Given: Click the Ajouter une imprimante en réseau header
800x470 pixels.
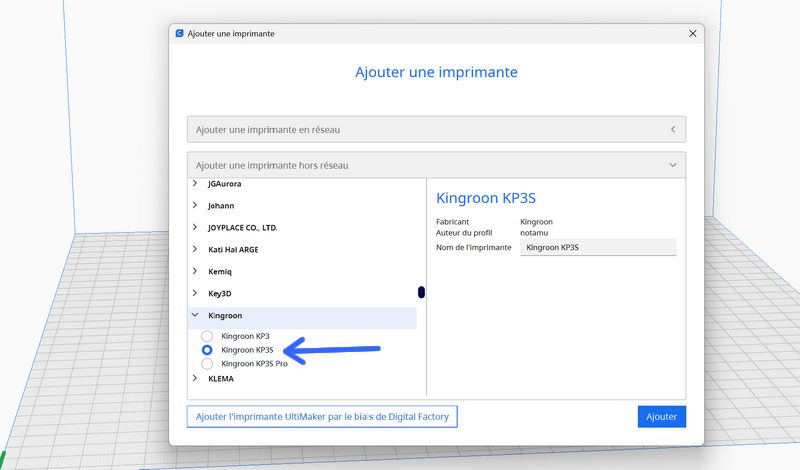Looking at the screenshot, I should click(436, 130).
